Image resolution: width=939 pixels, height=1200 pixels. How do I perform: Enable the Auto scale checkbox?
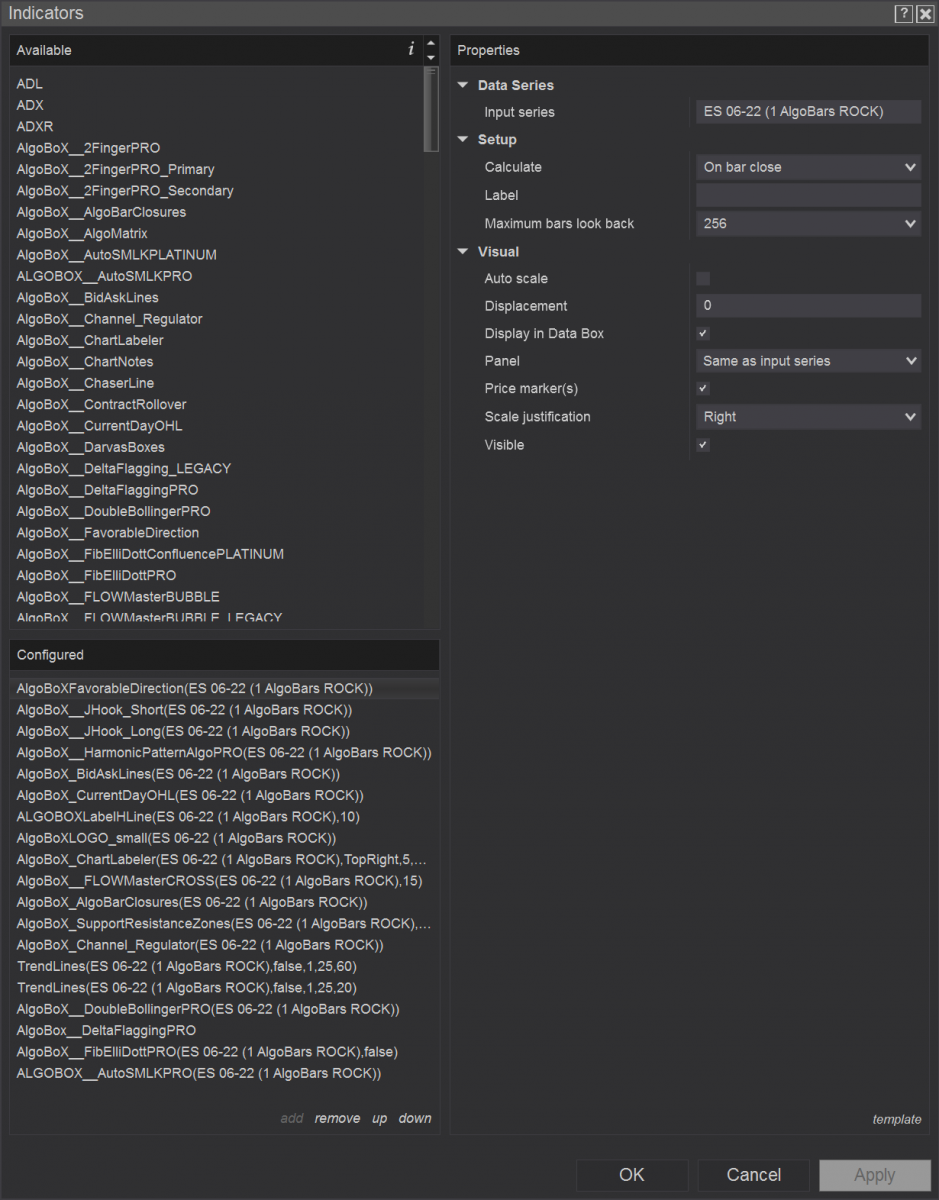pos(703,279)
